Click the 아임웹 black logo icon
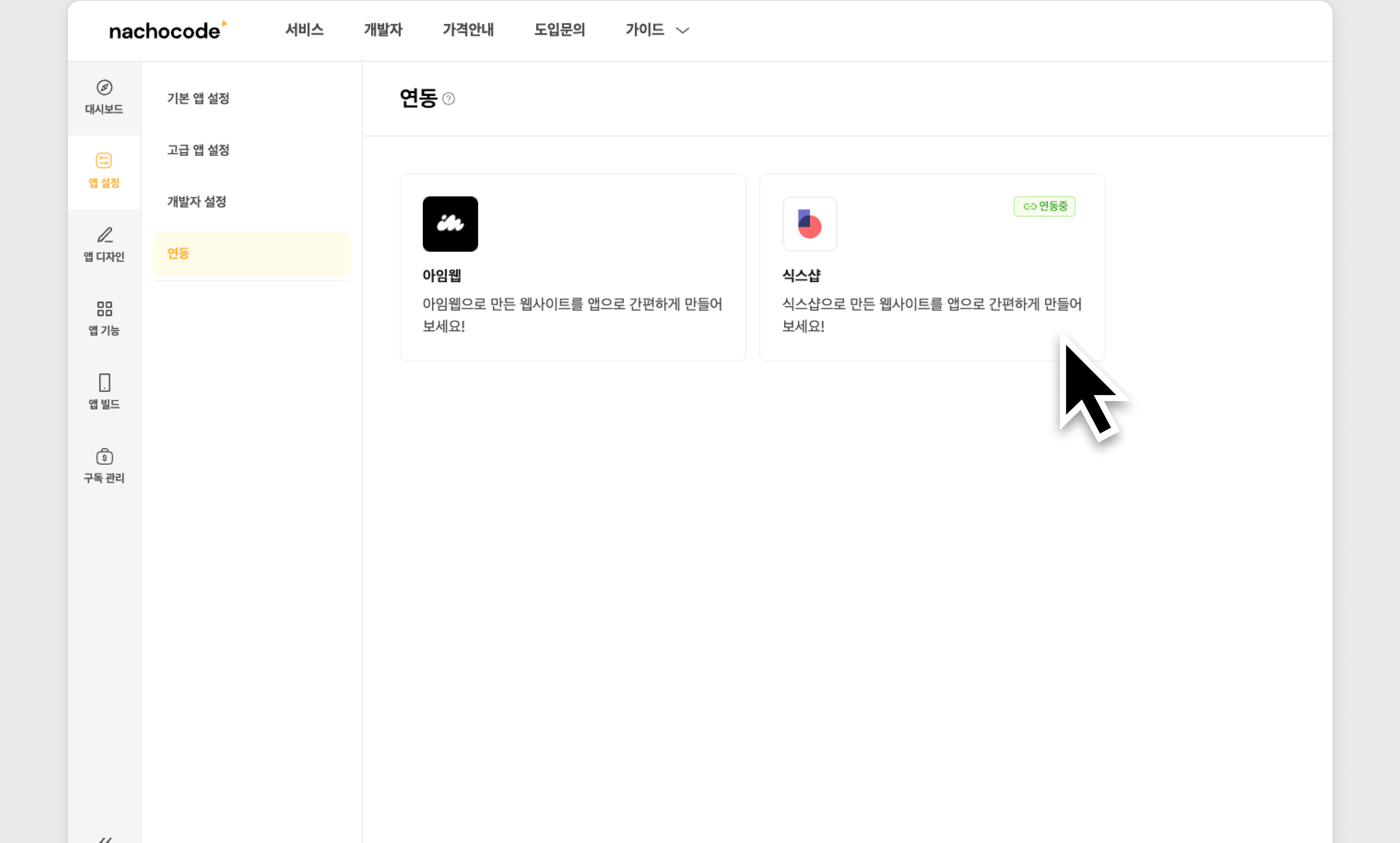 pyautogui.click(x=450, y=224)
